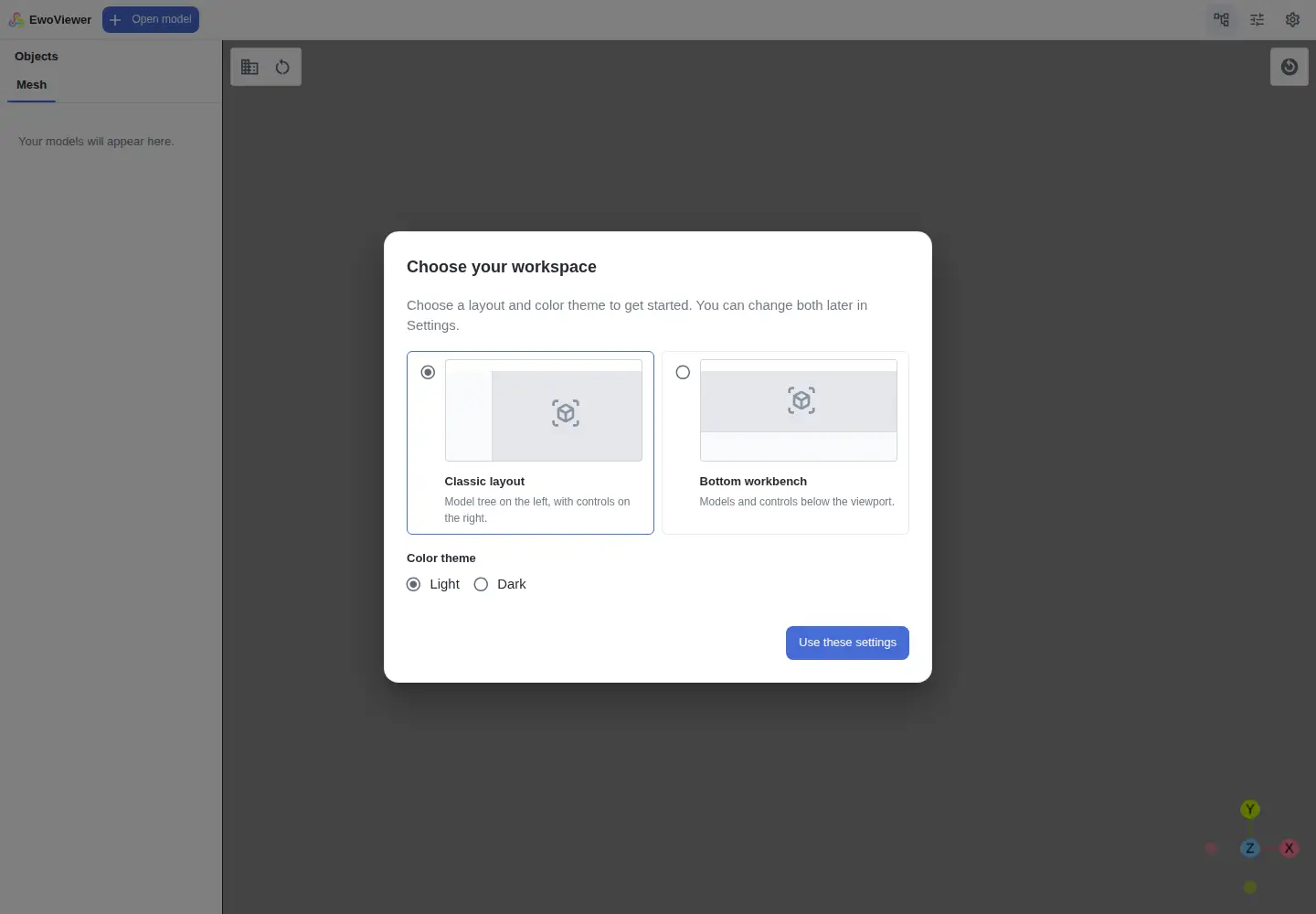
Task: Click the Classic layout preview thumbnail
Action: [544, 410]
